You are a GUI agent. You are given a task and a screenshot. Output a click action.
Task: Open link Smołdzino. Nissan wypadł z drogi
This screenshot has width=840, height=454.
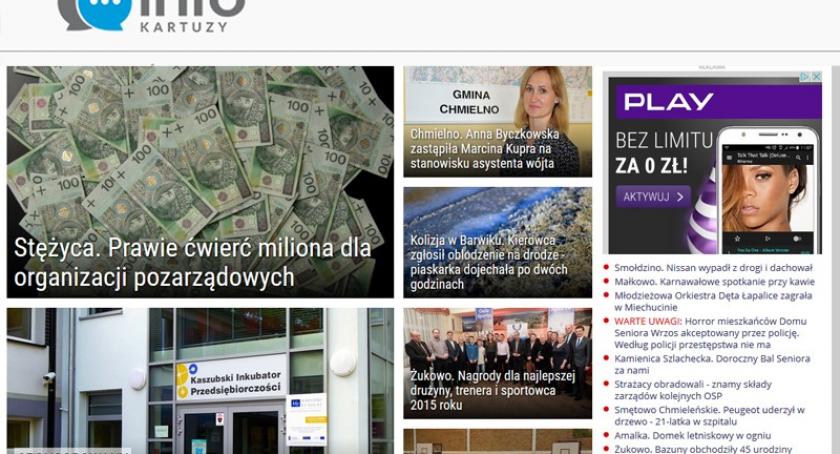(713, 267)
